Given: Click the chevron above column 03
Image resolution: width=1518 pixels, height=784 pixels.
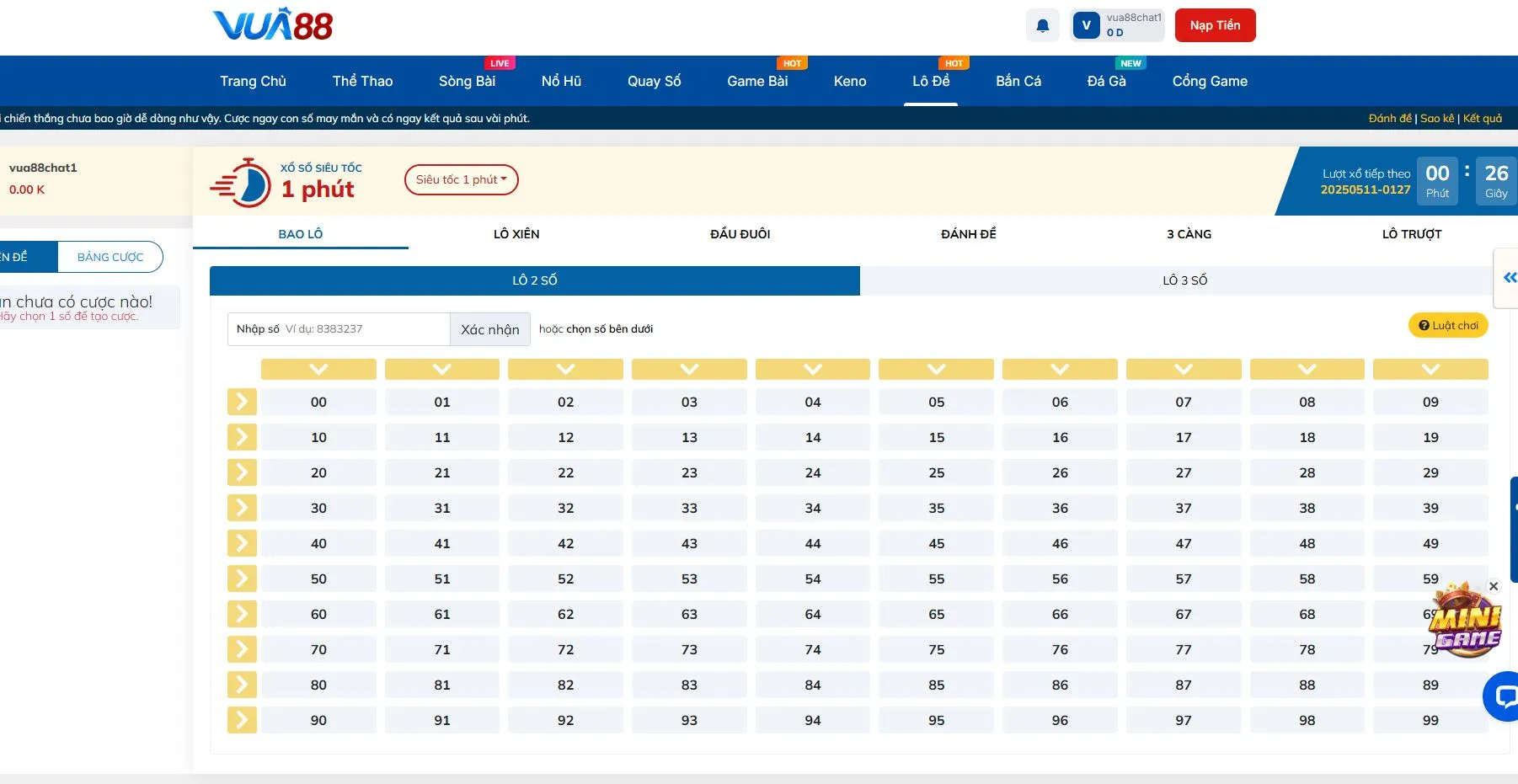Looking at the screenshot, I should pyautogui.click(x=689, y=369).
